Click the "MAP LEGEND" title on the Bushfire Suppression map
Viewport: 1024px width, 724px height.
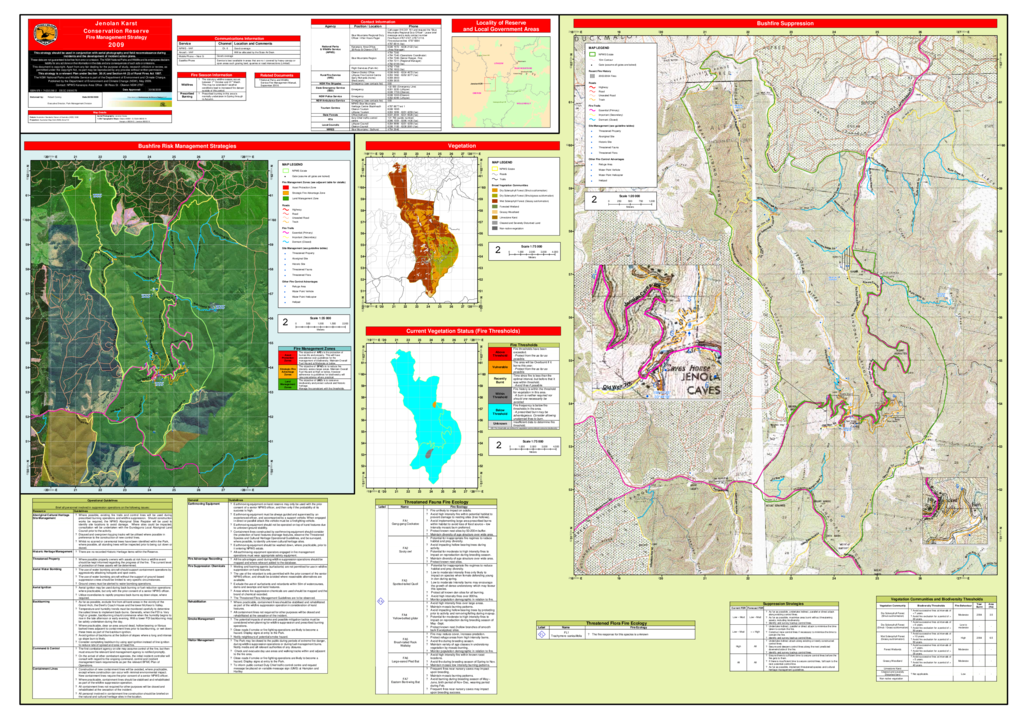click(599, 48)
